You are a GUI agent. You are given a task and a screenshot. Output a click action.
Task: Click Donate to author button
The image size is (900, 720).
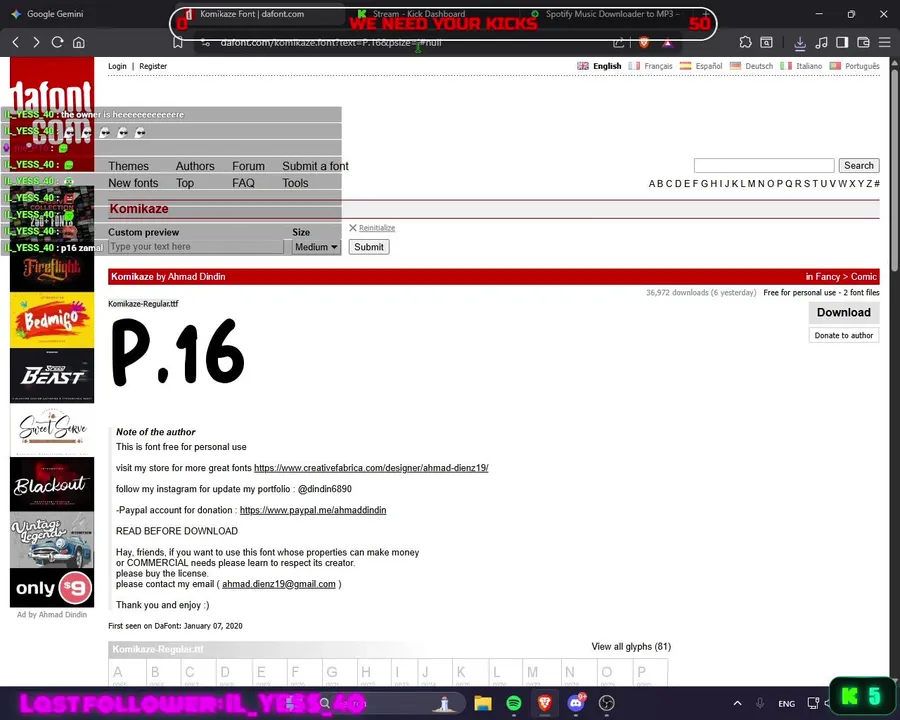(x=844, y=335)
